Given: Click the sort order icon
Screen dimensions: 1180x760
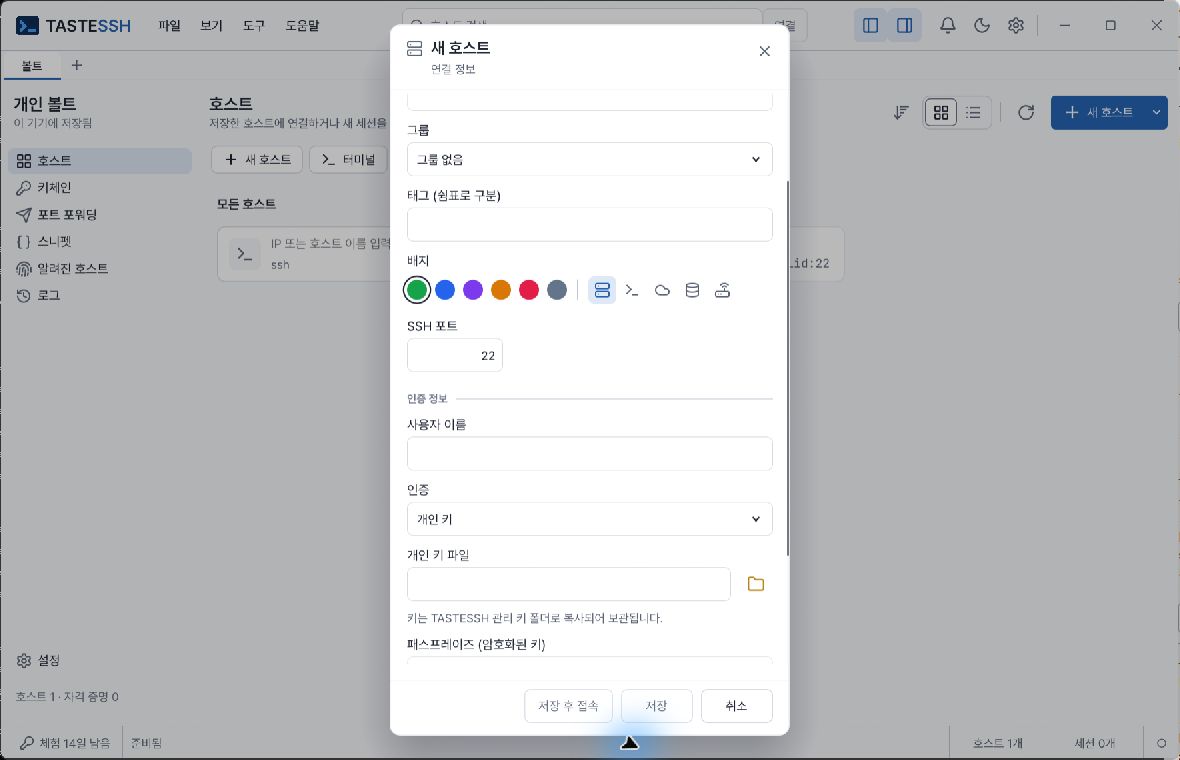Looking at the screenshot, I should [x=901, y=113].
